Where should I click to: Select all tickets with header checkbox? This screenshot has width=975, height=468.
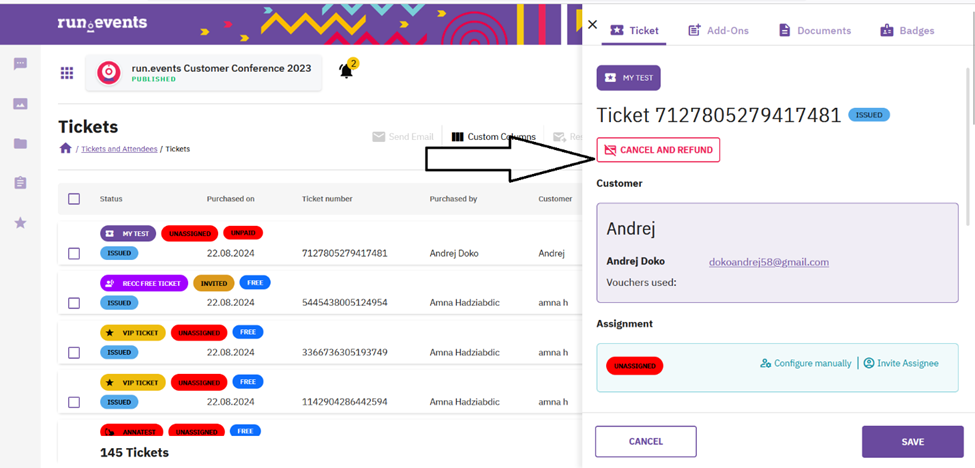click(x=74, y=199)
